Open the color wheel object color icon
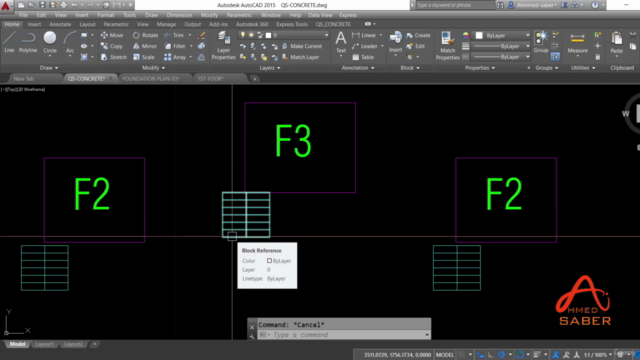The height and width of the screenshot is (360, 640). (x=465, y=36)
